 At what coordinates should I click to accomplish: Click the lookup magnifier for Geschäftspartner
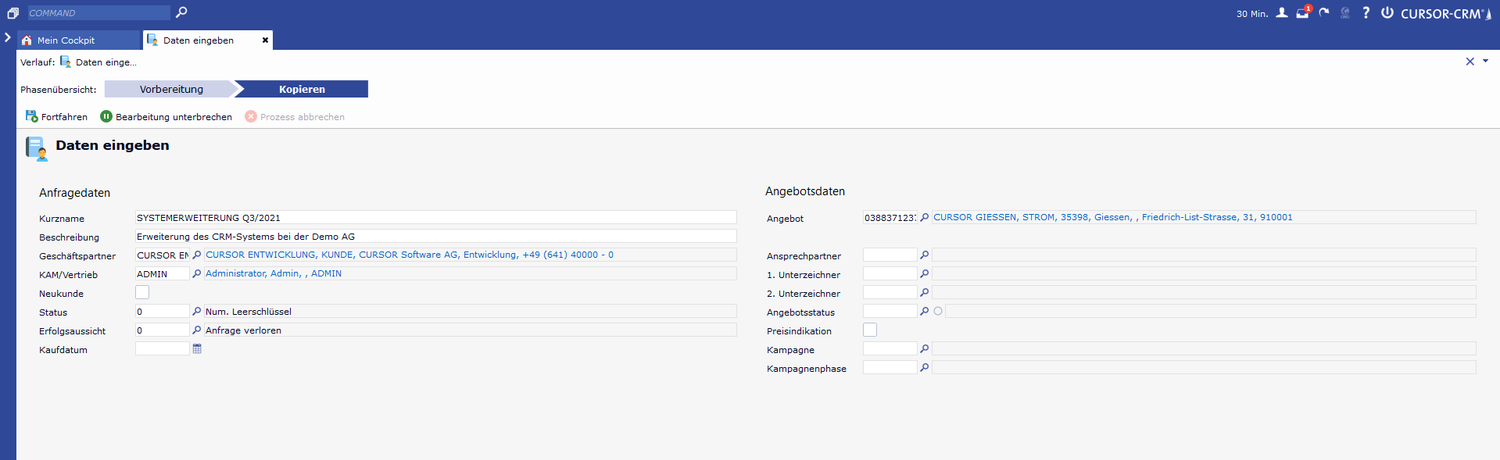click(x=197, y=255)
